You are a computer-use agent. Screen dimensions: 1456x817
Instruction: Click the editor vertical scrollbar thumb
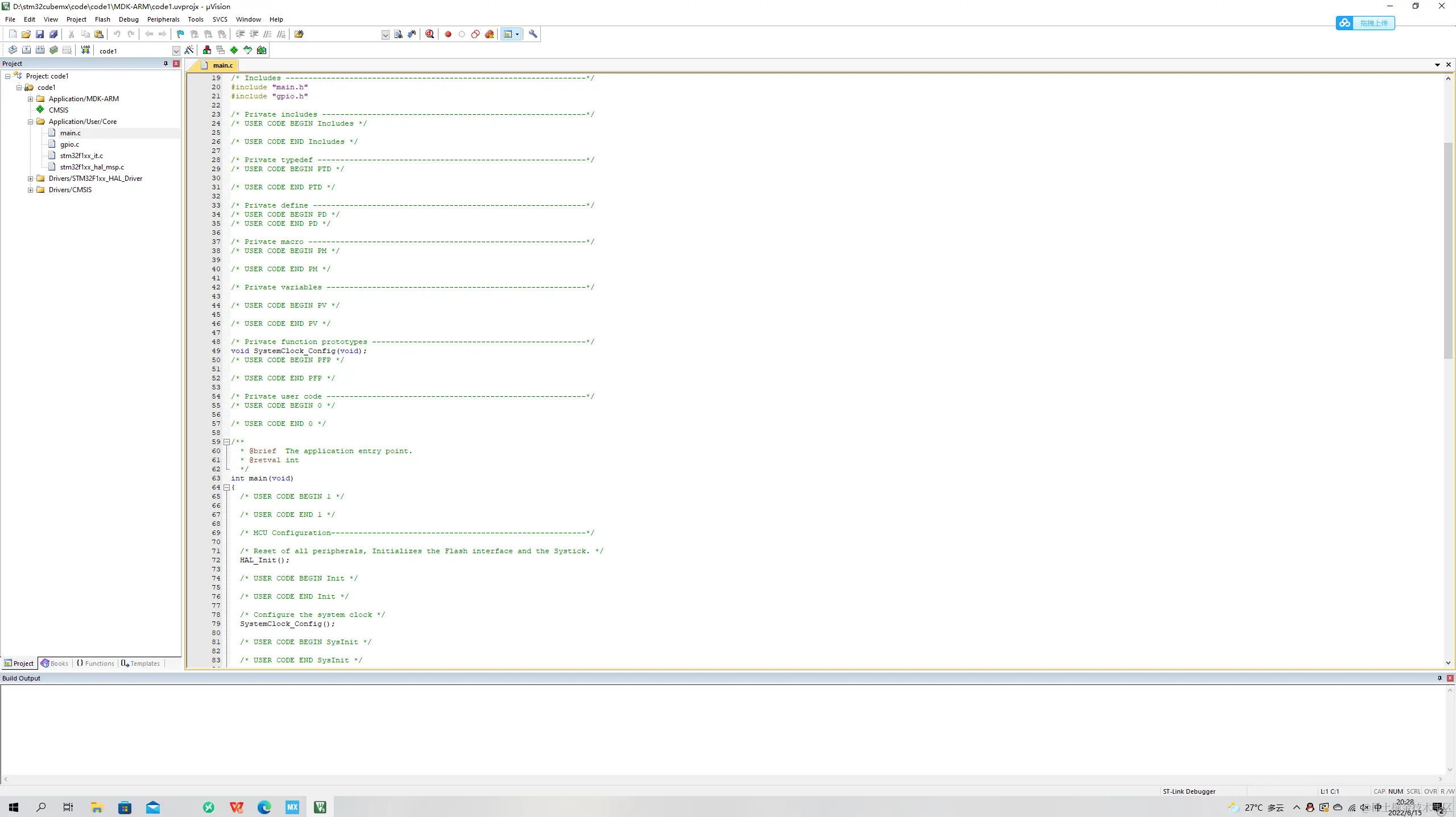1448,250
